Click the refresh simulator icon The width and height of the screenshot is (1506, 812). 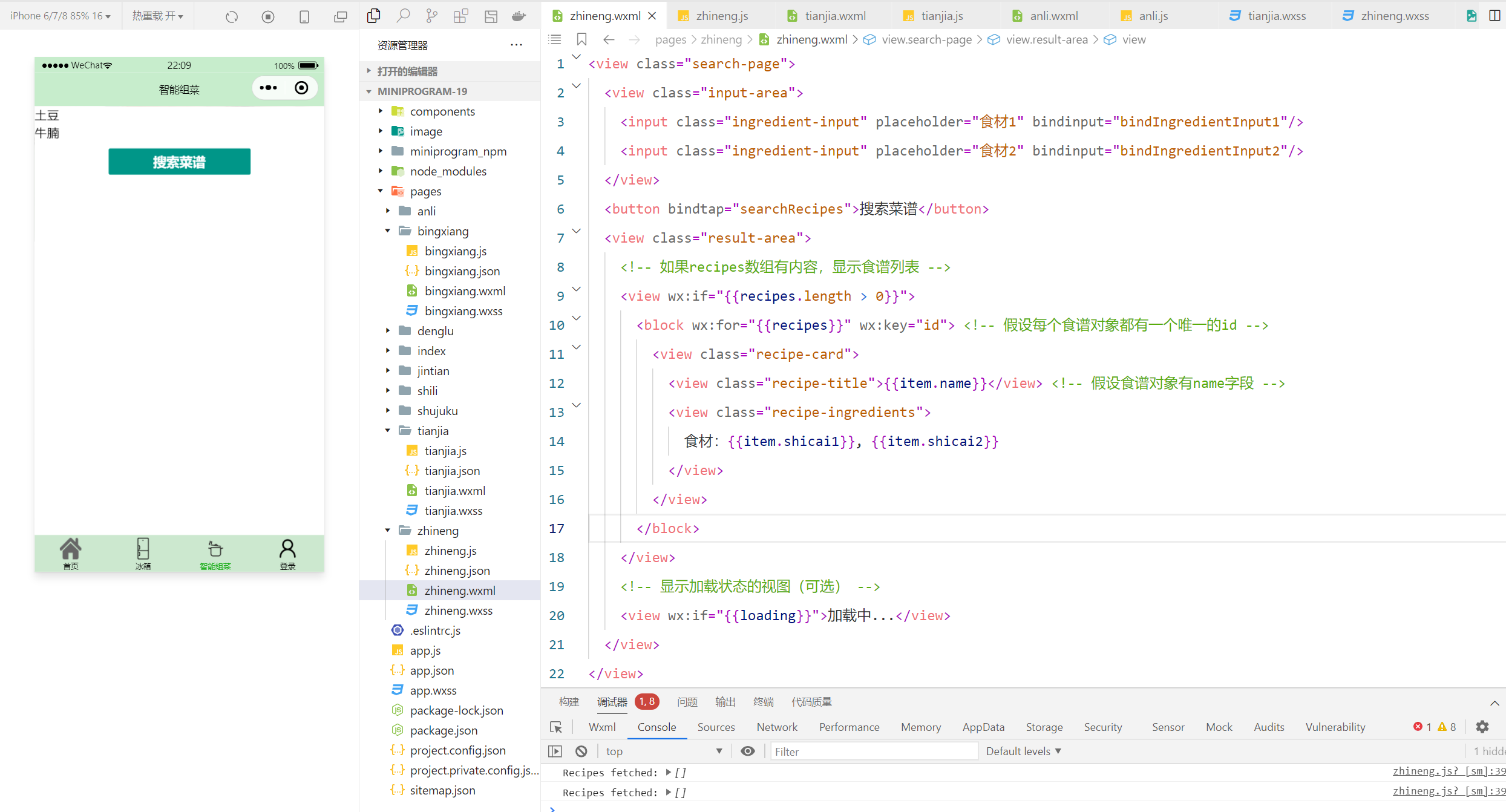tap(232, 17)
